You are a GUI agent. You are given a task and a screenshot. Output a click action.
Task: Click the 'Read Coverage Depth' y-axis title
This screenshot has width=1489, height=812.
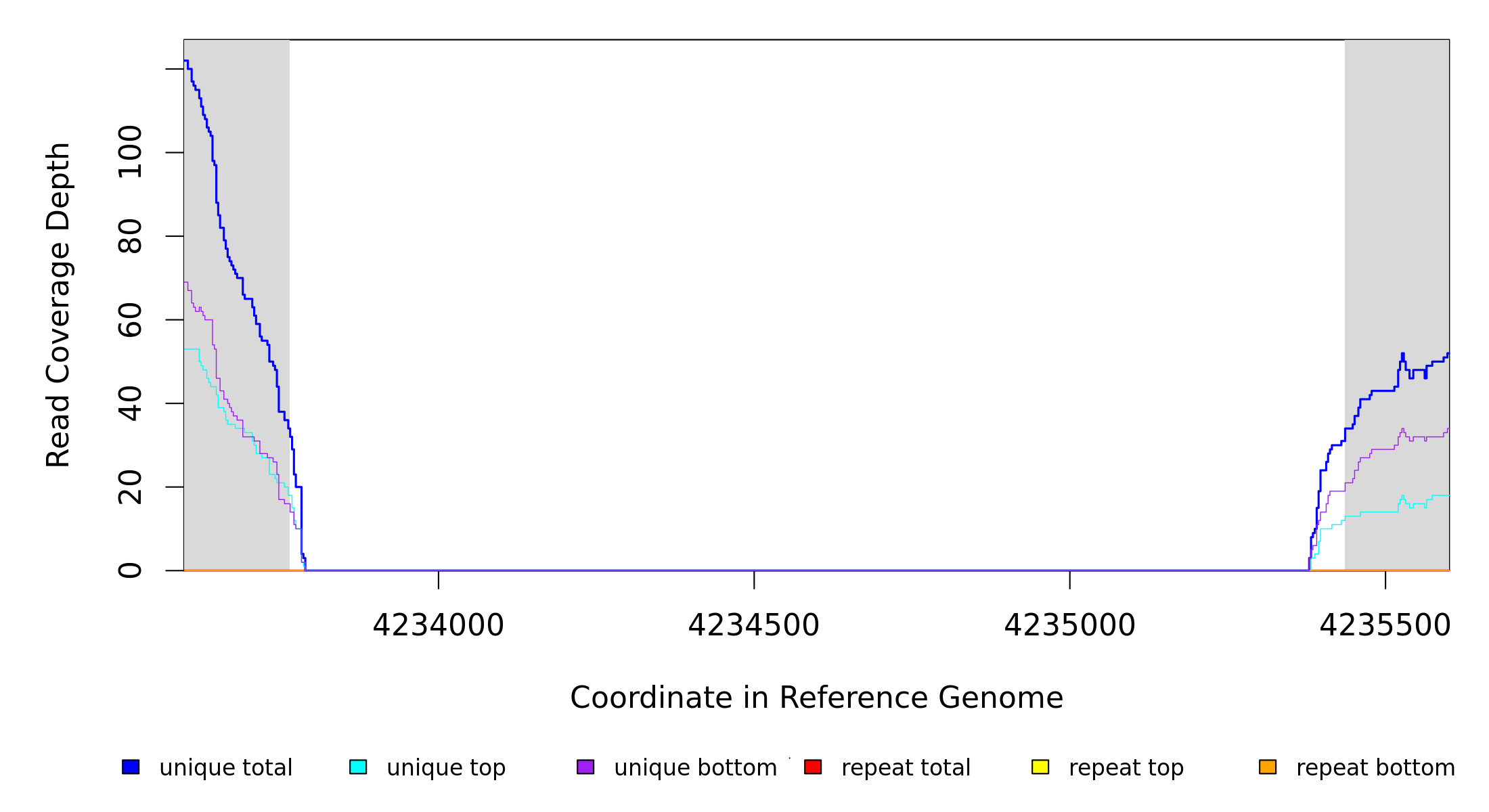point(58,304)
